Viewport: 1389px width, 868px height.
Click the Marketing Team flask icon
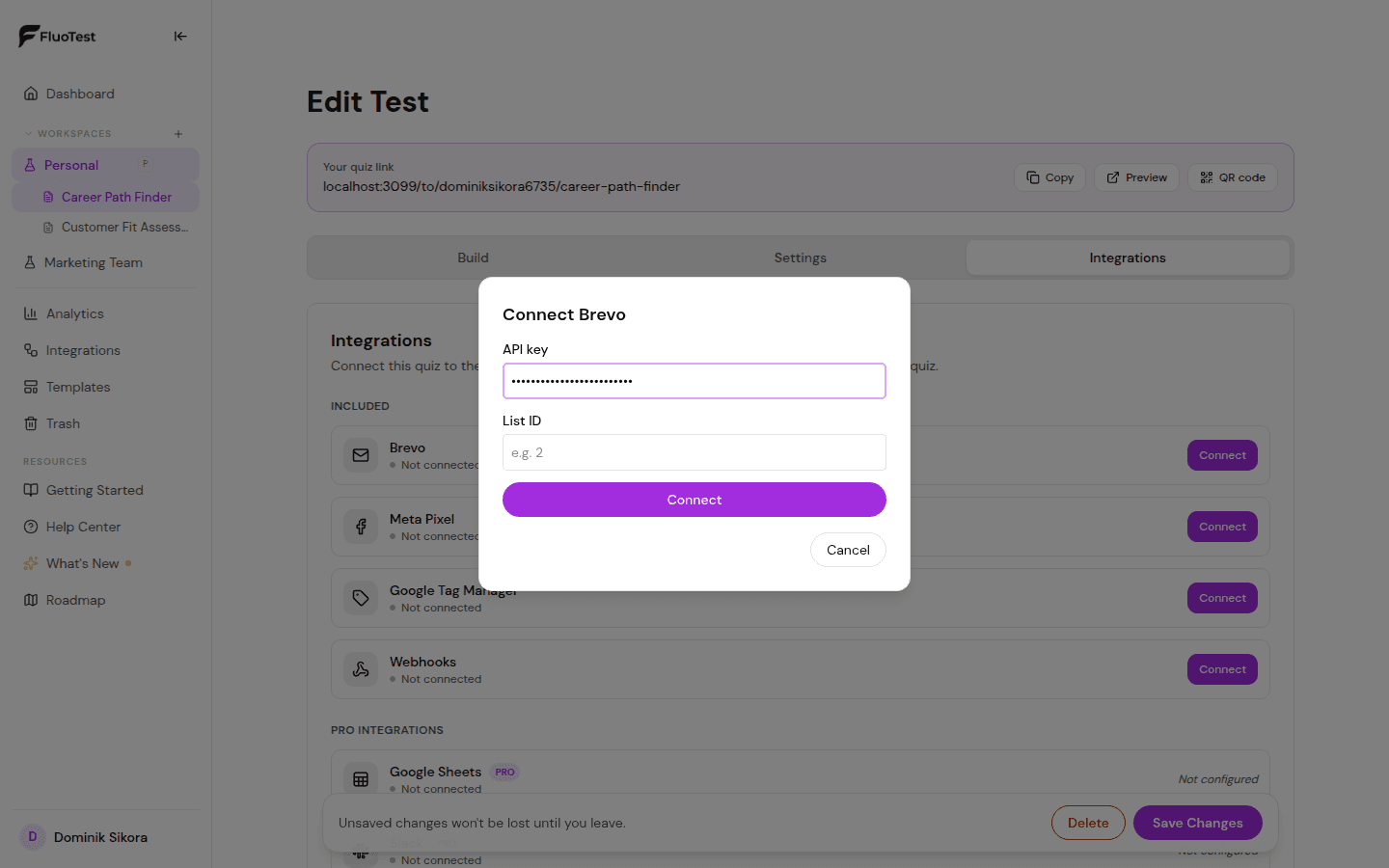pyautogui.click(x=30, y=262)
